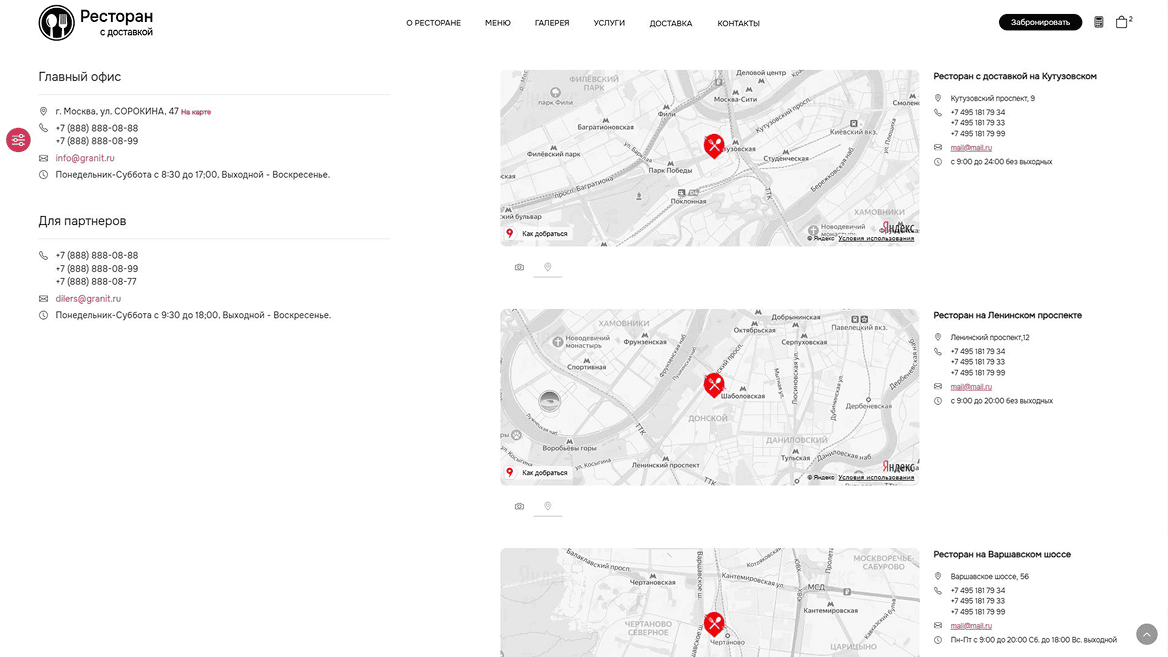
Task: Select map pin tab under Leninsky map
Action: (x=547, y=506)
